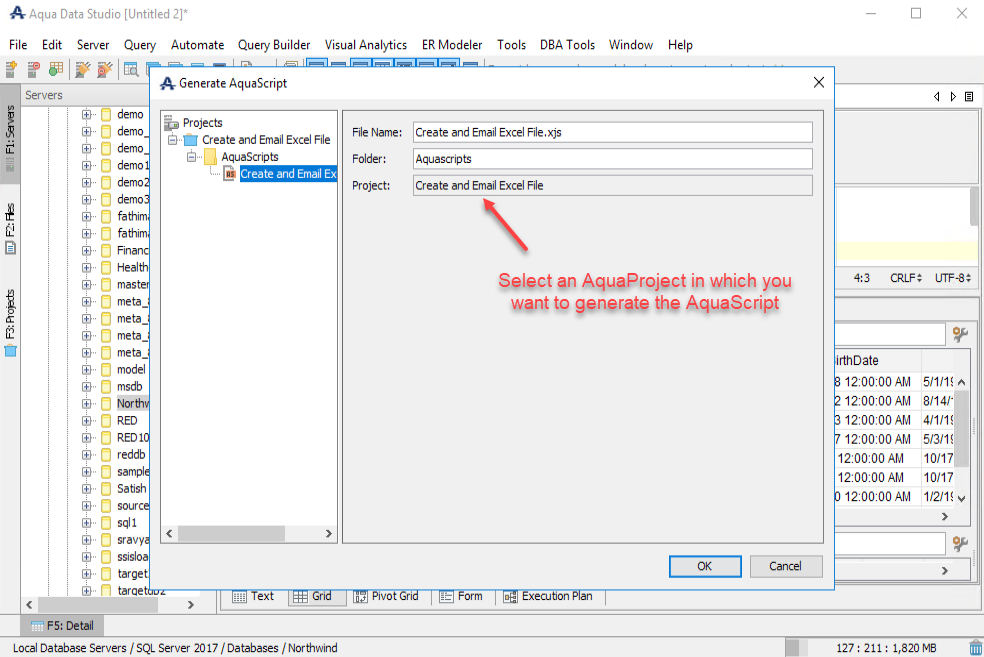
Task: Expand the model database node
Action: tap(87, 370)
